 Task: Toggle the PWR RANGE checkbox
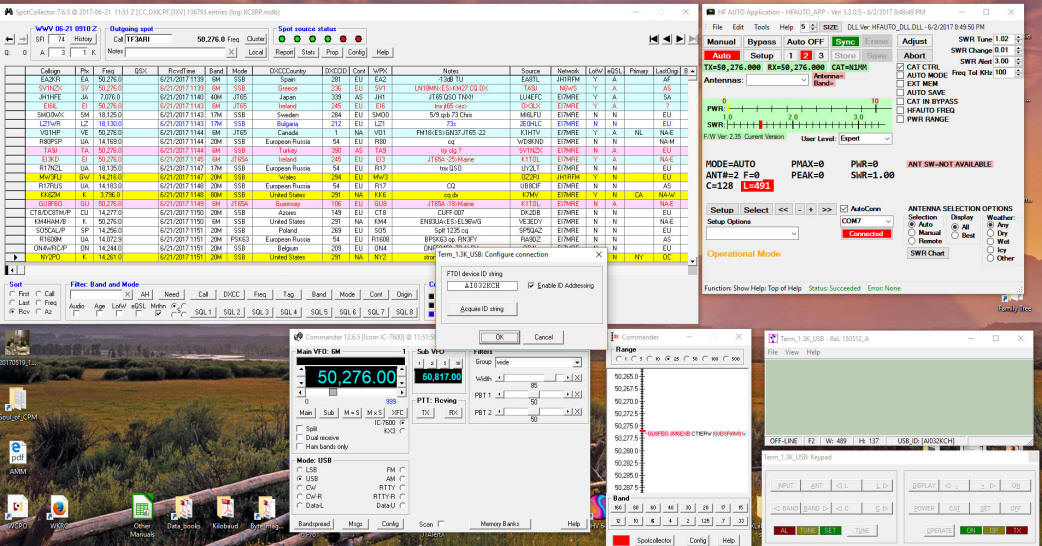900,120
